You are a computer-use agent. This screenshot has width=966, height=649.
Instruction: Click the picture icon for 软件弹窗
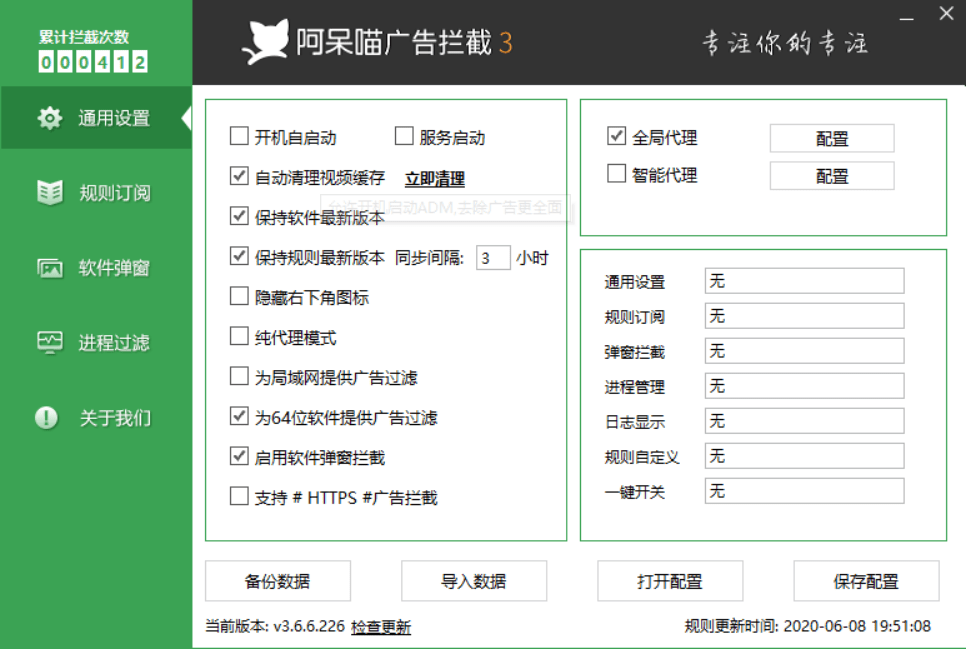[x=49, y=268]
